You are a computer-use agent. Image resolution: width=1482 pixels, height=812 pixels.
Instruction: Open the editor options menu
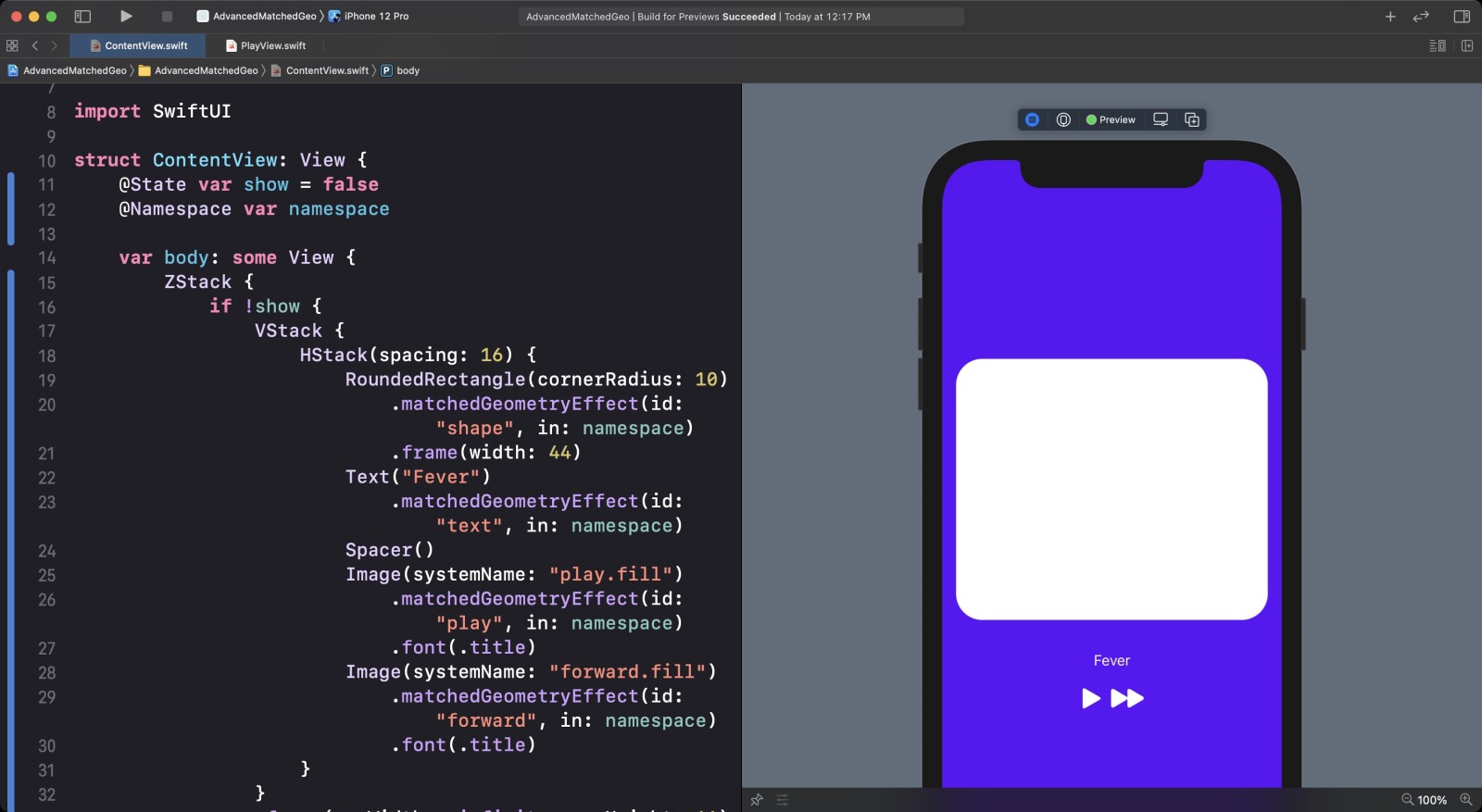coord(1438,45)
